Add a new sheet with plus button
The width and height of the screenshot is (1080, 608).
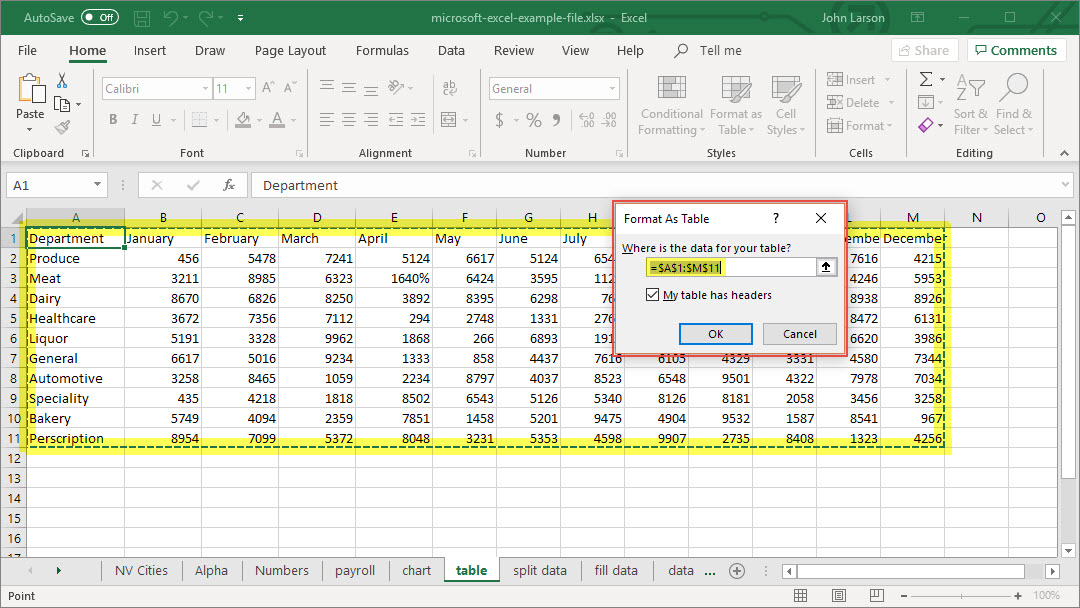(737, 570)
